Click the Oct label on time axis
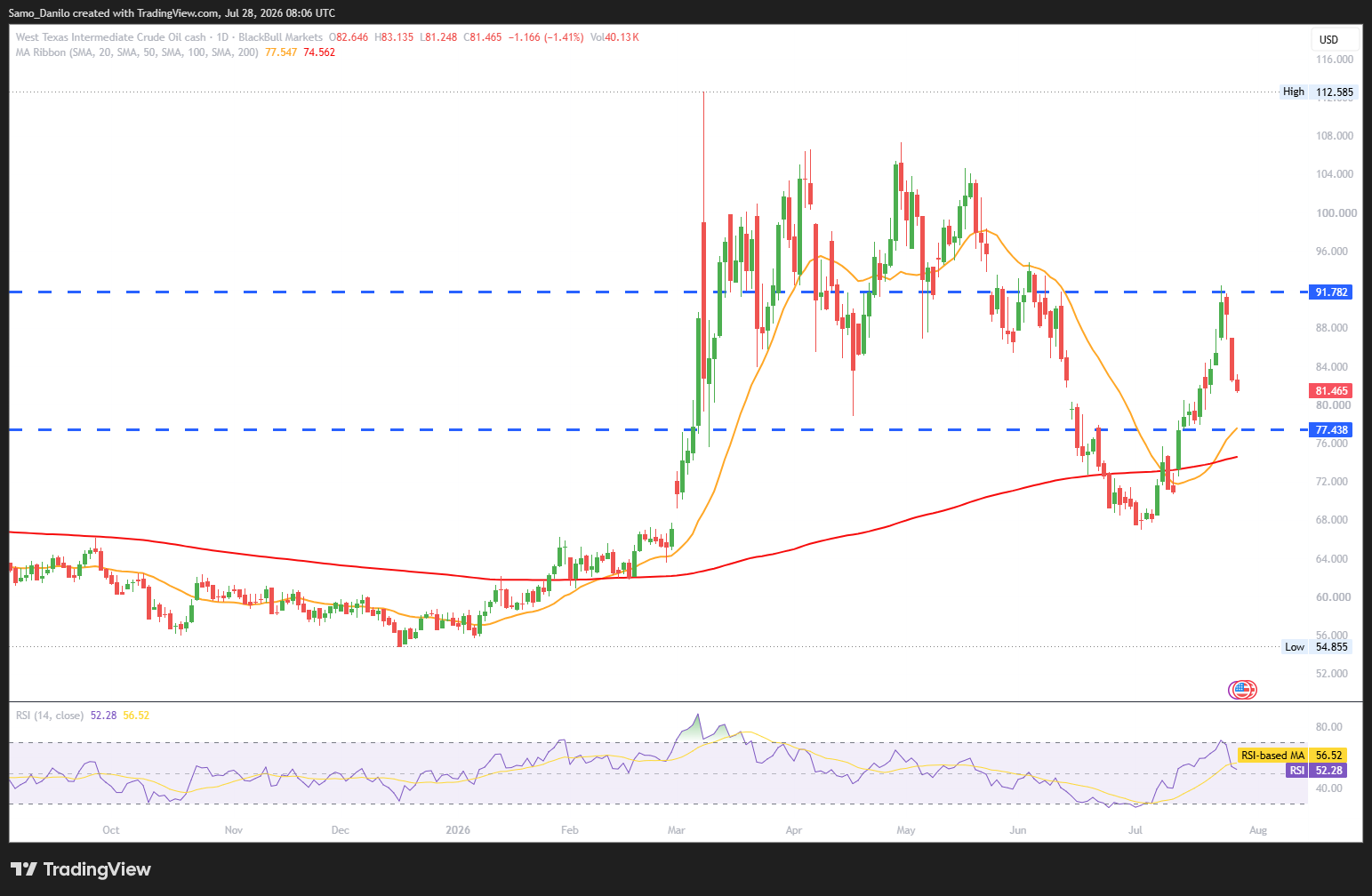This screenshot has width=1372, height=896. point(110,830)
